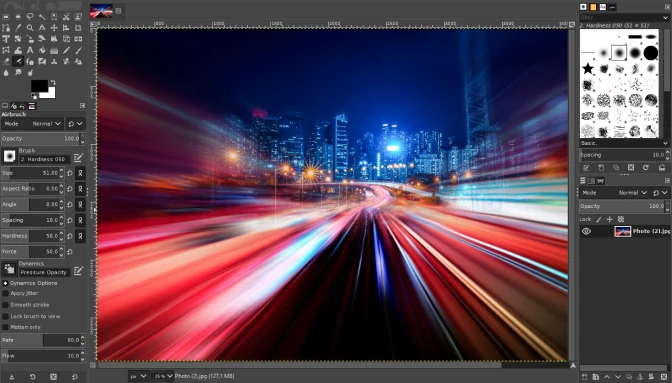The image size is (672, 383).
Task: Select the Rectangle Select tool
Action: point(6,17)
